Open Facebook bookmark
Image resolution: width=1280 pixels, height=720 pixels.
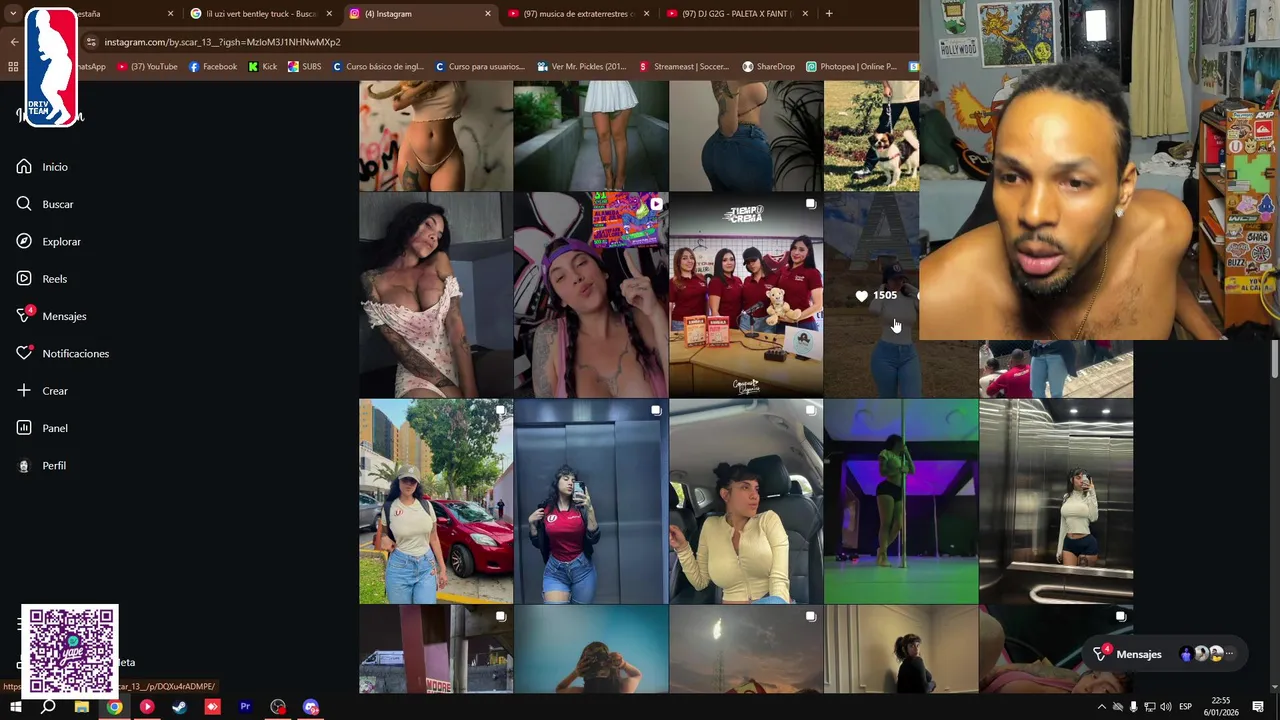213,67
